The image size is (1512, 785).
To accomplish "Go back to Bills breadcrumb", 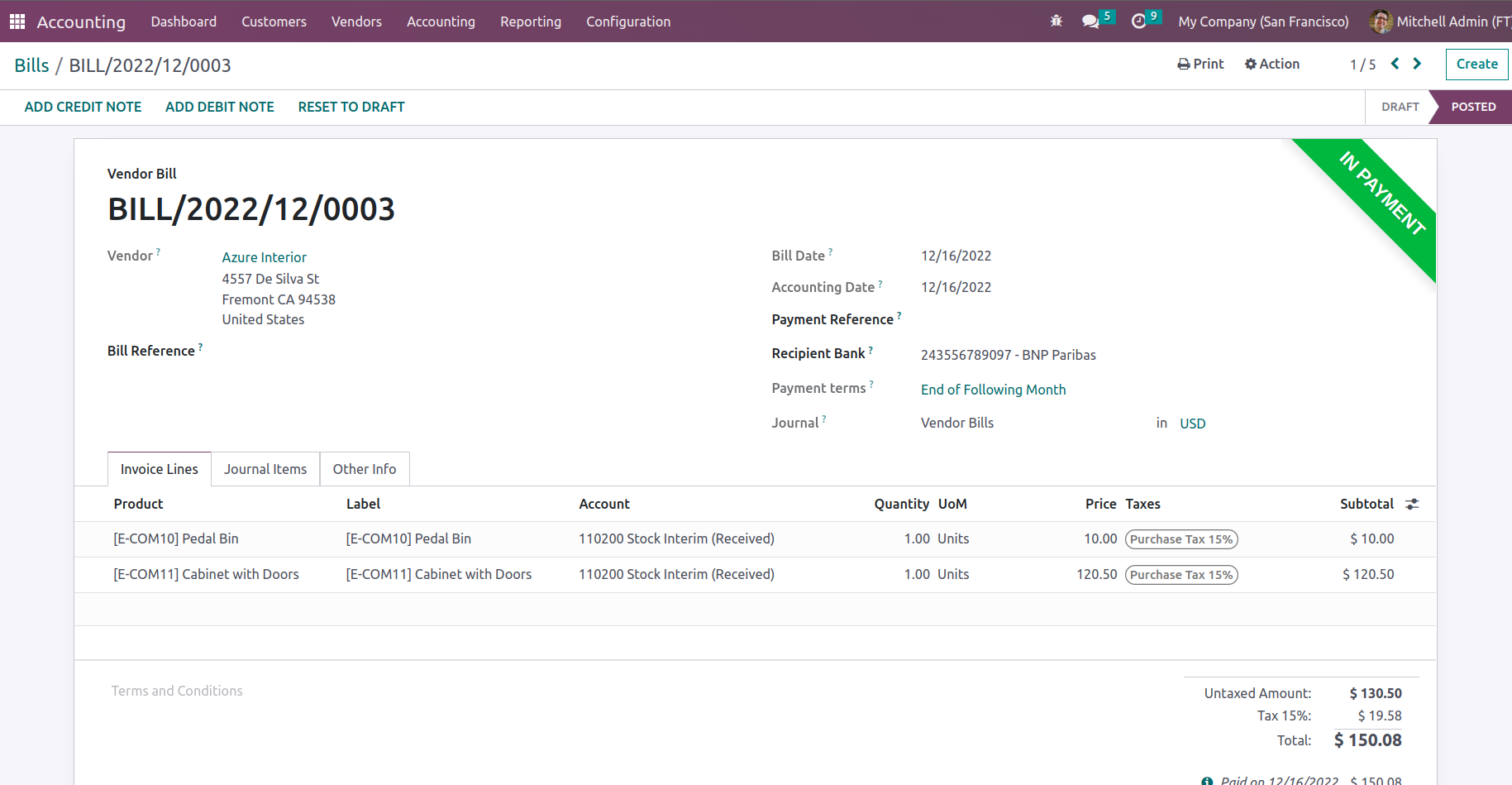I will [31, 65].
